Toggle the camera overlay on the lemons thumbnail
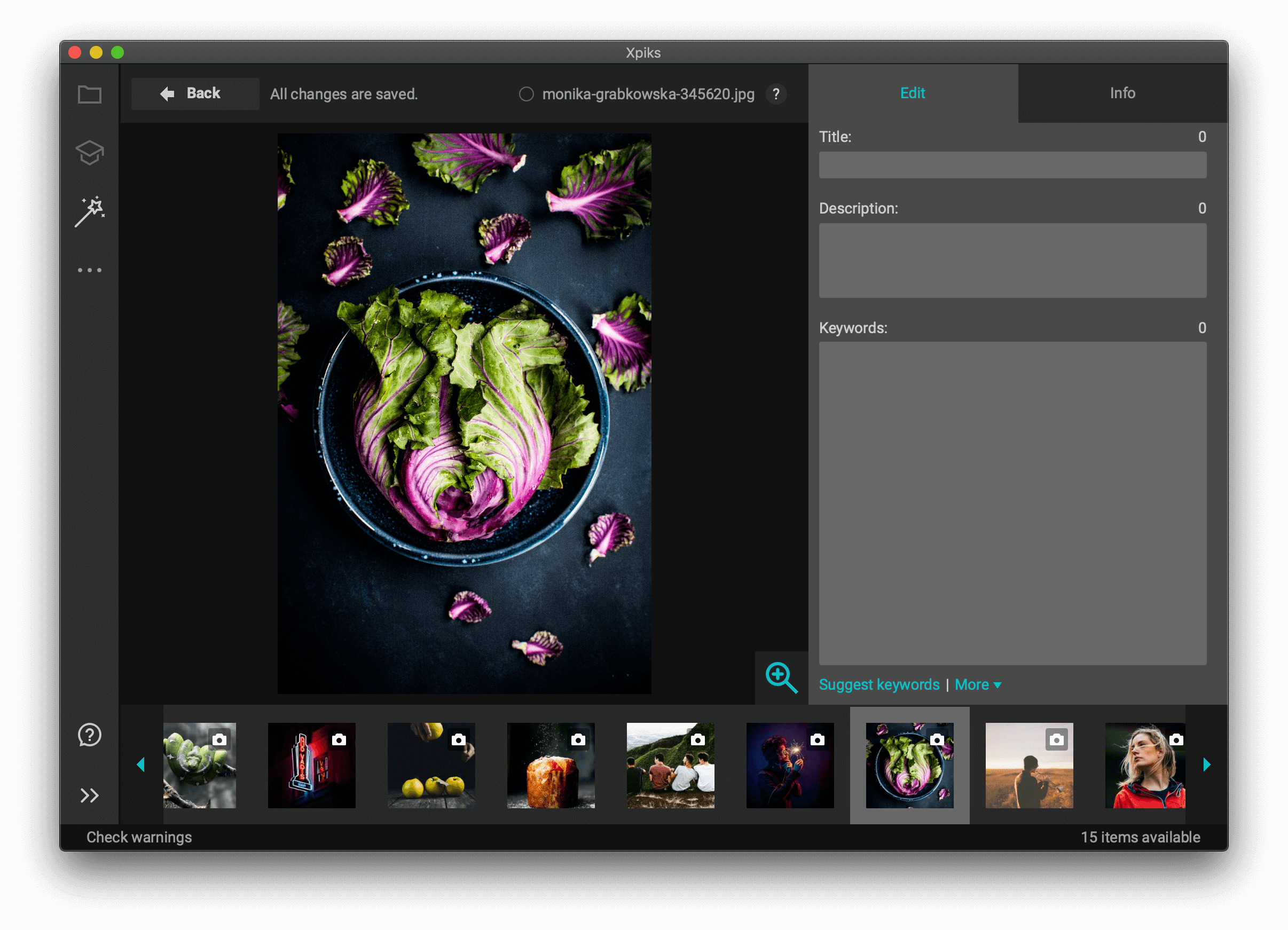 pyautogui.click(x=458, y=739)
